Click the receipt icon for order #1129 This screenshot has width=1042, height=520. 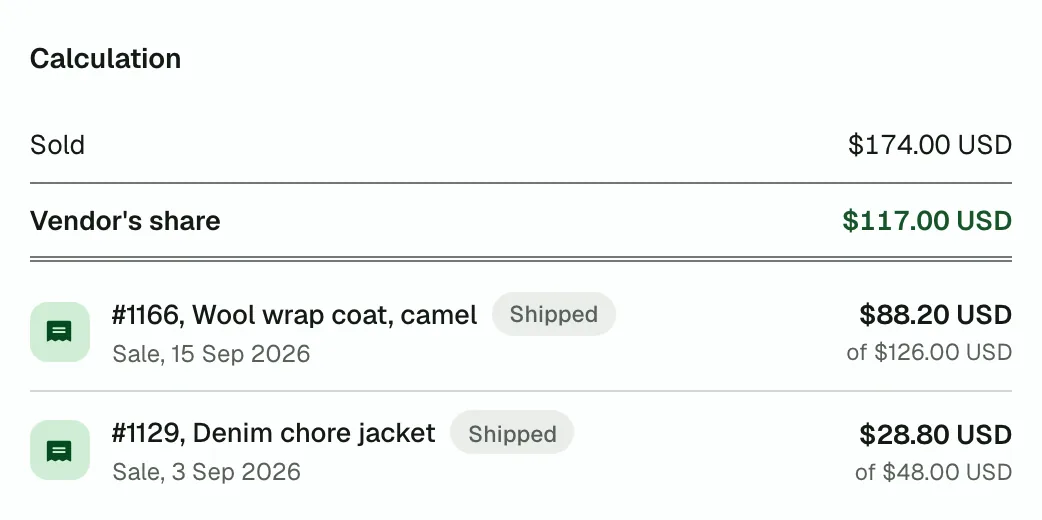[60, 450]
